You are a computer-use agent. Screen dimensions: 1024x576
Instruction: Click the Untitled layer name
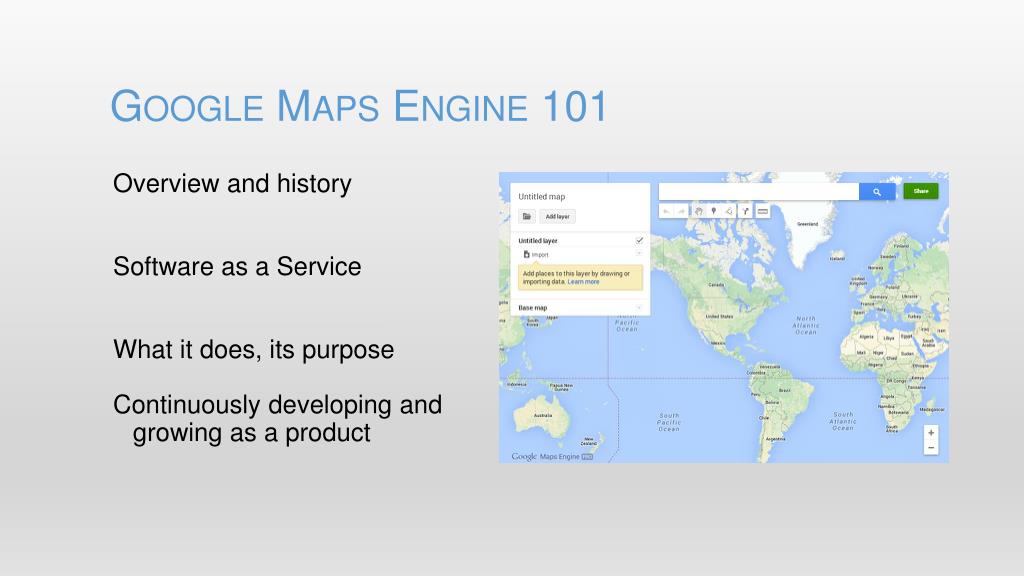click(537, 240)
